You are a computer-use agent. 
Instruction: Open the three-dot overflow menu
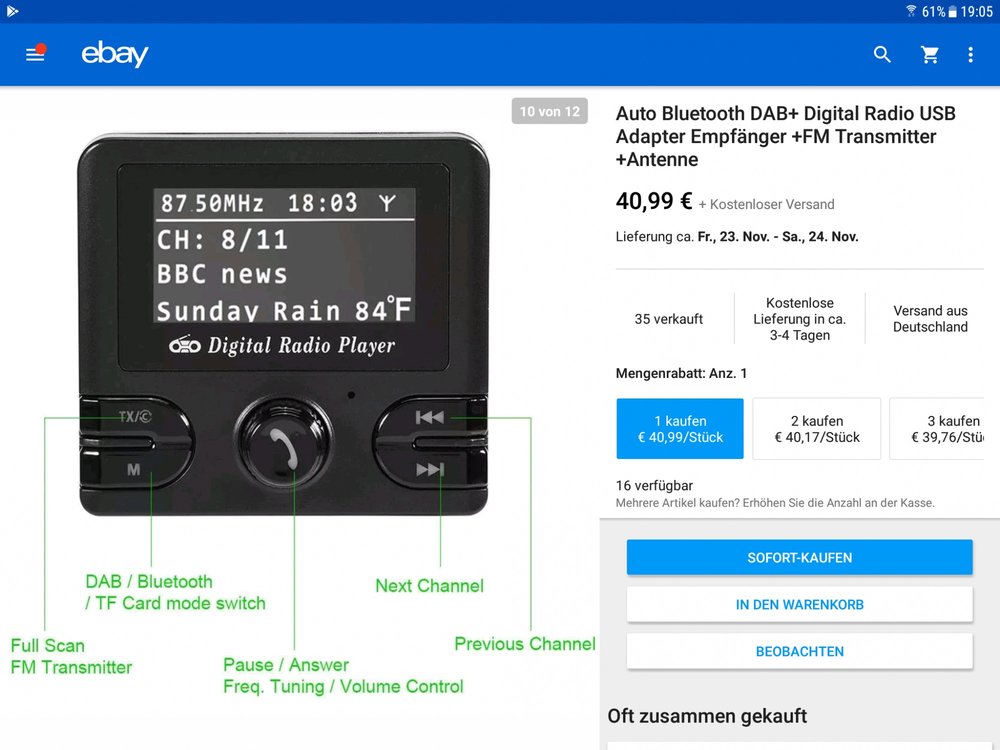(x=970, y=55)
